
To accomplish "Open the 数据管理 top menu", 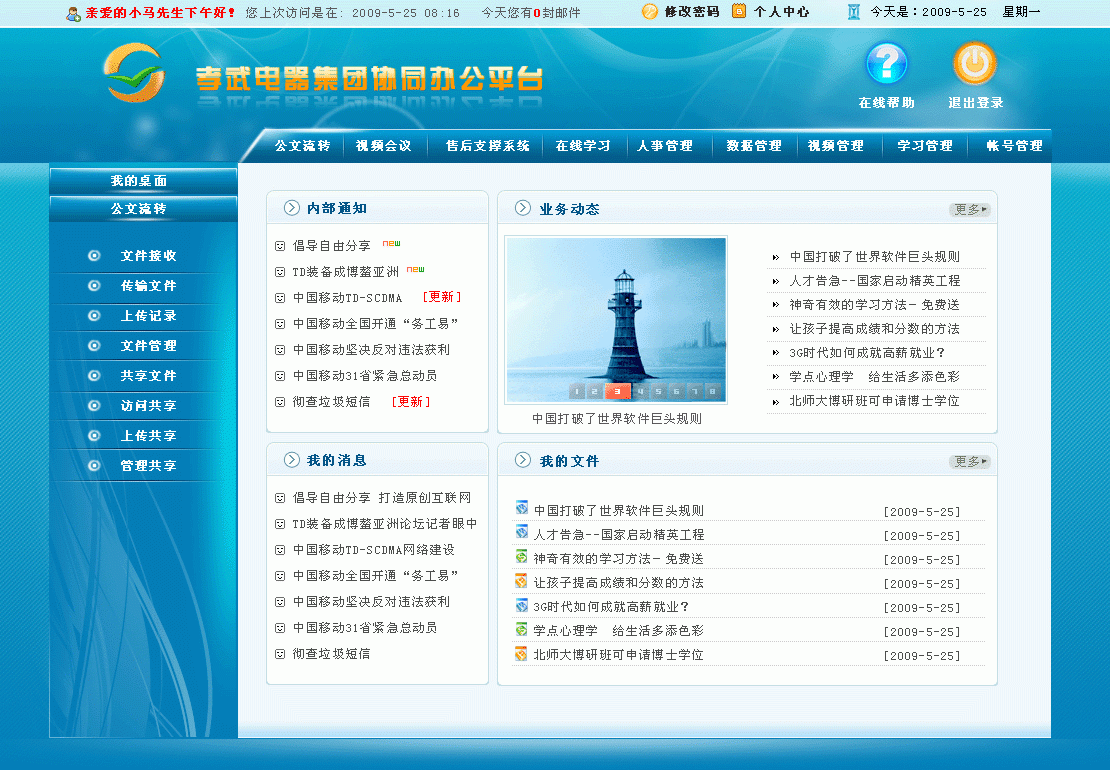I will pyautogui.click(x=754, y=146).
